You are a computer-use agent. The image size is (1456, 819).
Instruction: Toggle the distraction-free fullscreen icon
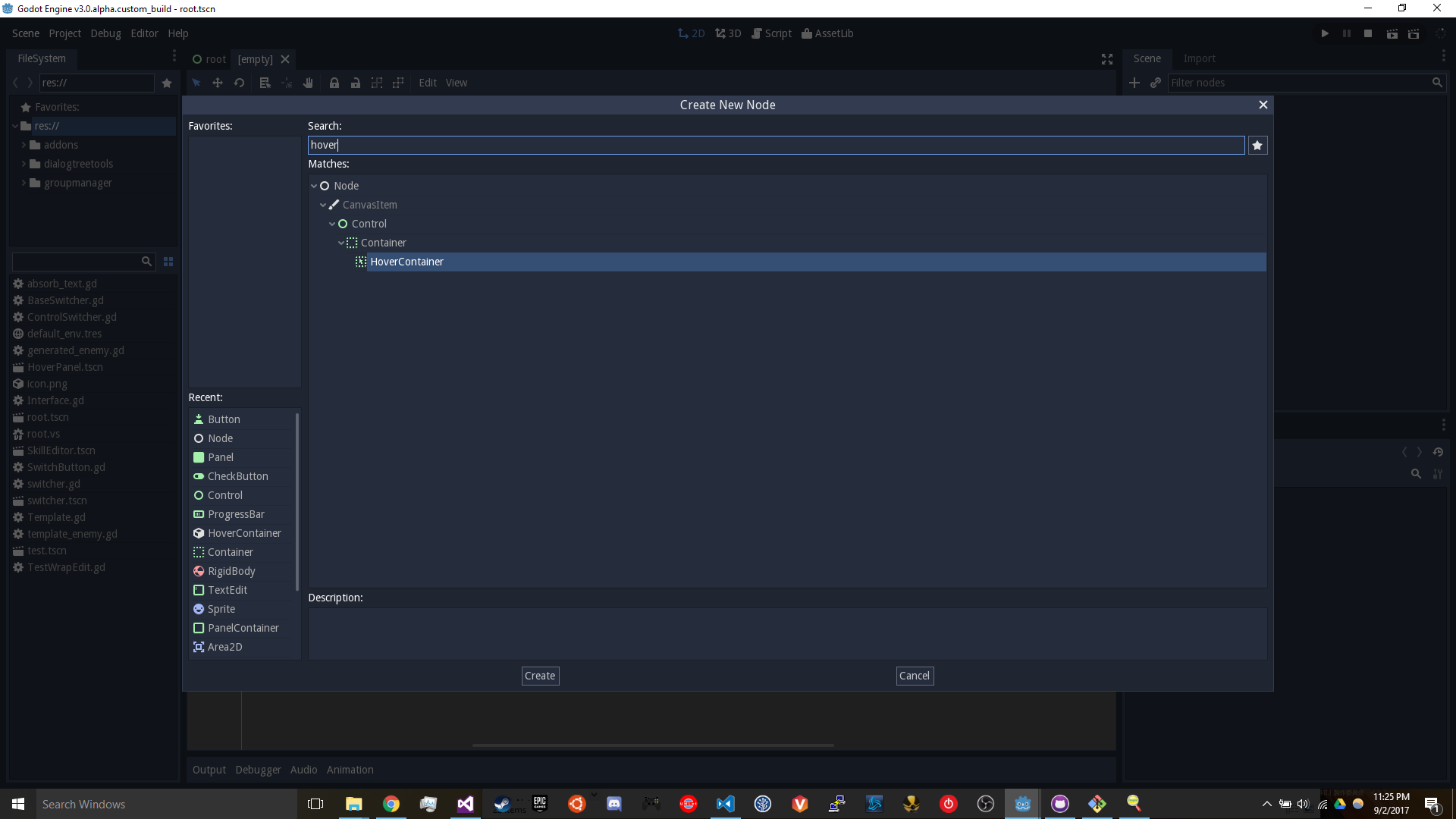pos(1106,59)
